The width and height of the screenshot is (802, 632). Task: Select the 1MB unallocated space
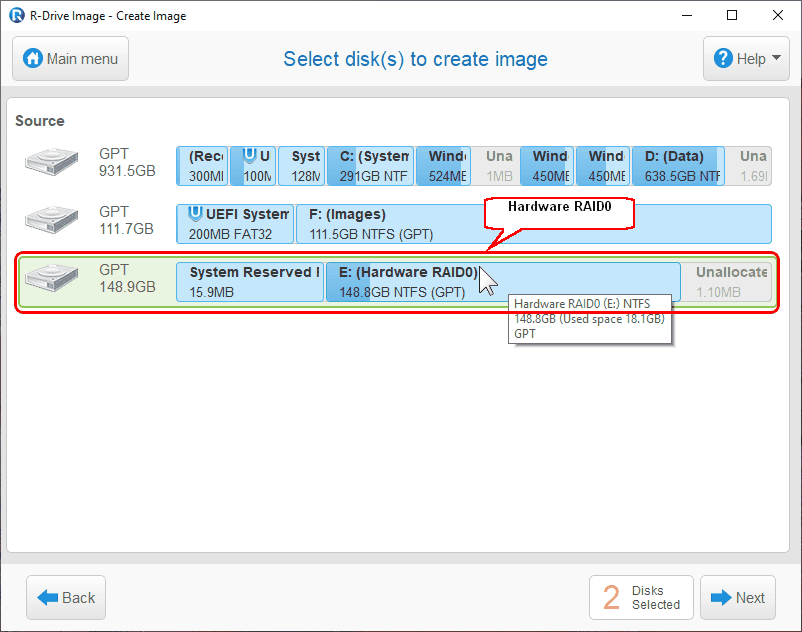click(496, 166)
